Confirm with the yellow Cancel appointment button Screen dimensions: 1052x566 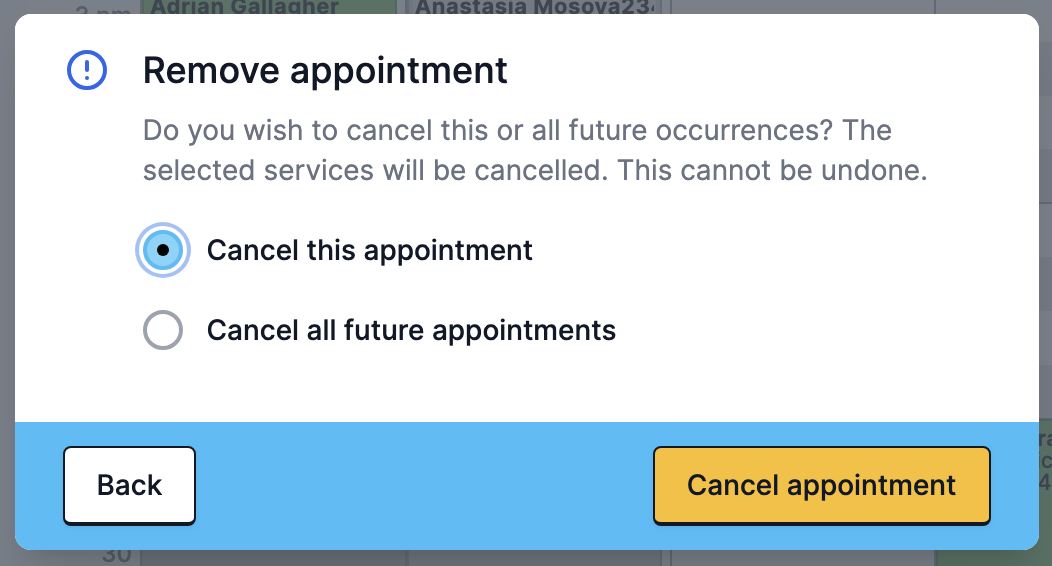[821, 486]
